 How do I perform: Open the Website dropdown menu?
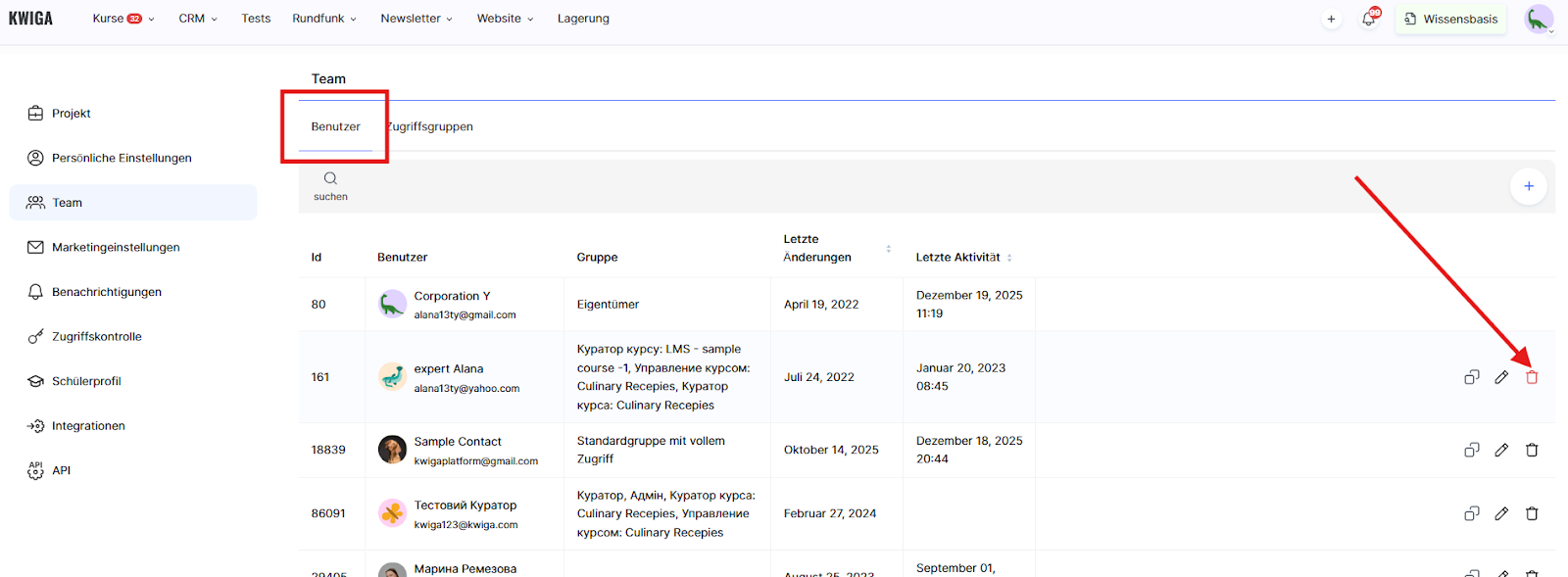click(505, 19)
